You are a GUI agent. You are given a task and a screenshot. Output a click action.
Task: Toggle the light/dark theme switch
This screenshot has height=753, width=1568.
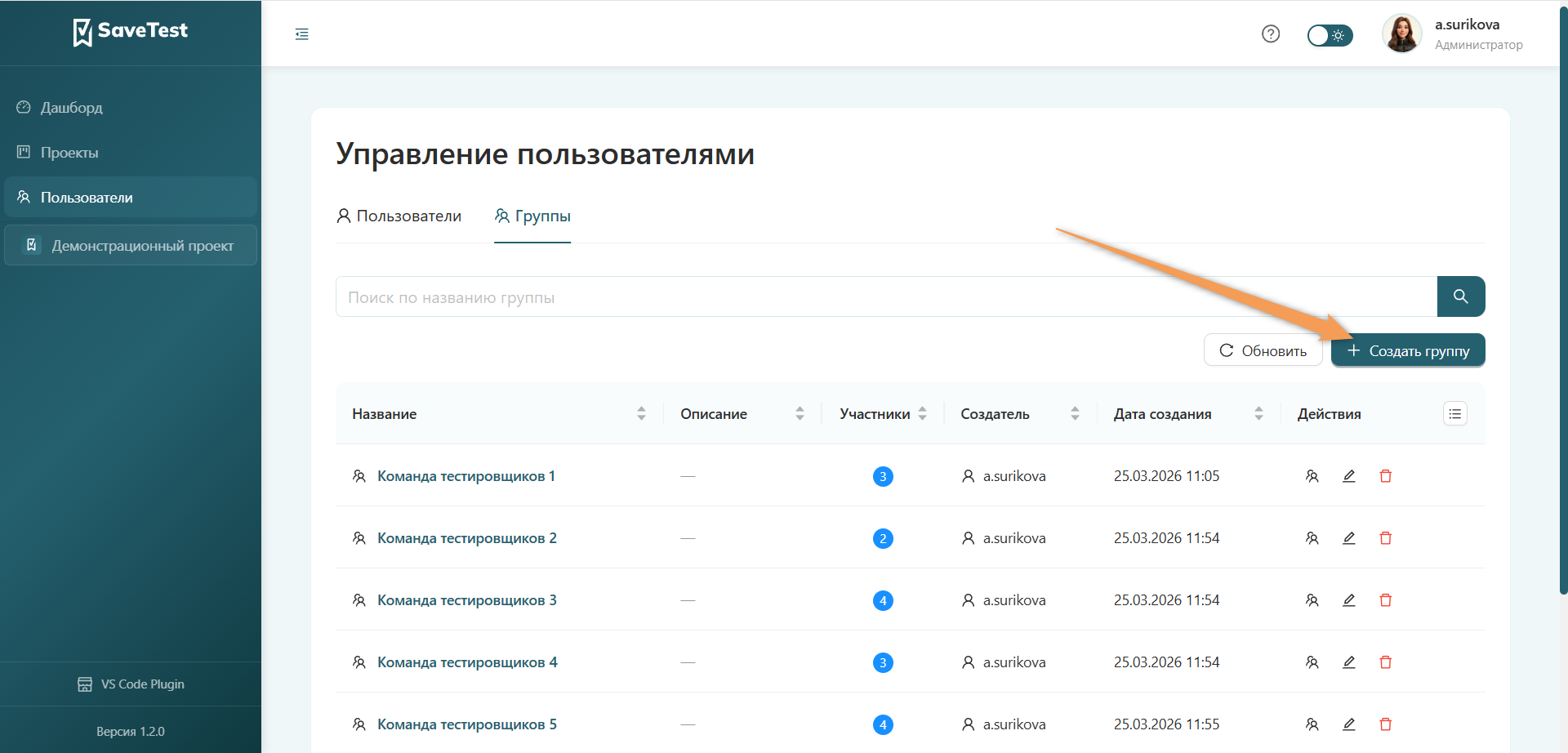[1329, 35]
